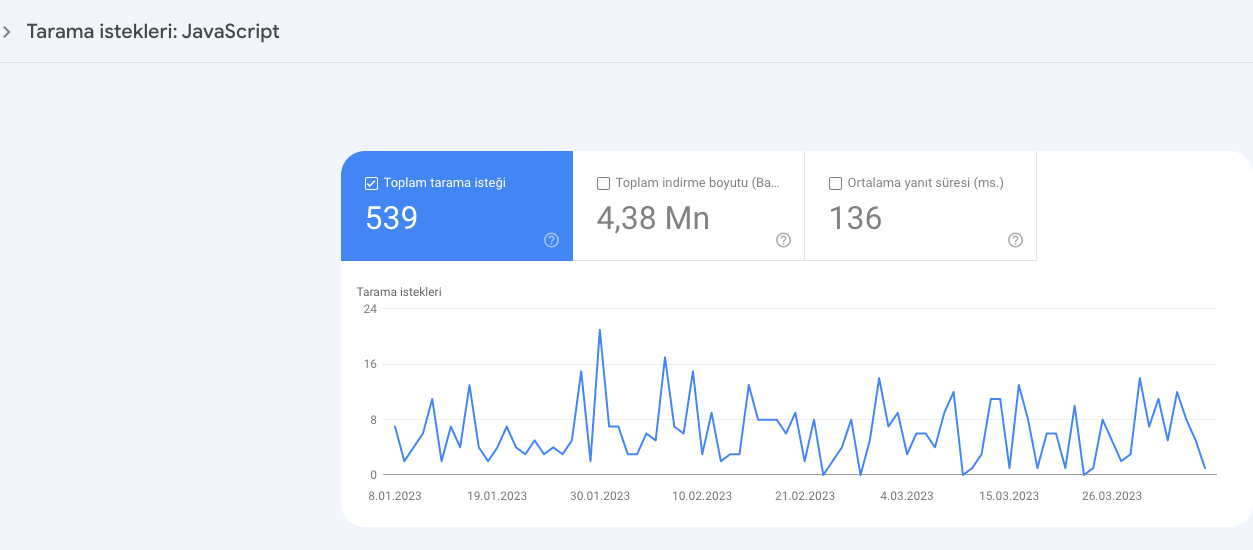Tick the Ortalama yanıt süresi checkbox

(835, 183)
